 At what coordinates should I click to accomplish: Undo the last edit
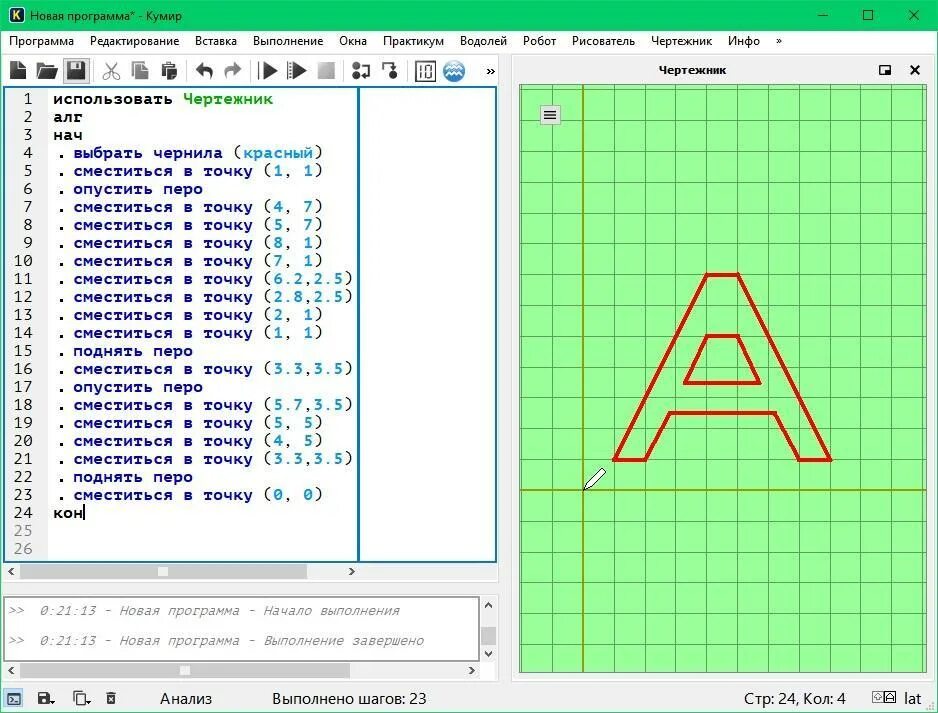tap(204, 71)
